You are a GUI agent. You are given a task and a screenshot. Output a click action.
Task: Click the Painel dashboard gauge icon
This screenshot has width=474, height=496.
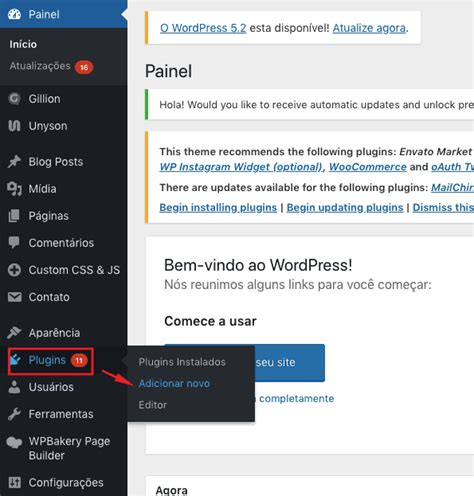14,14
